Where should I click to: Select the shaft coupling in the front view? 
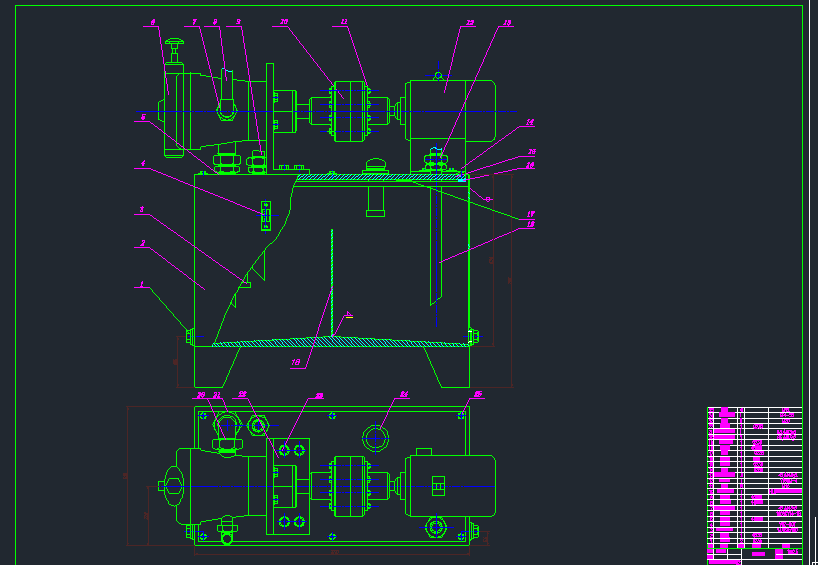[350, 111]
